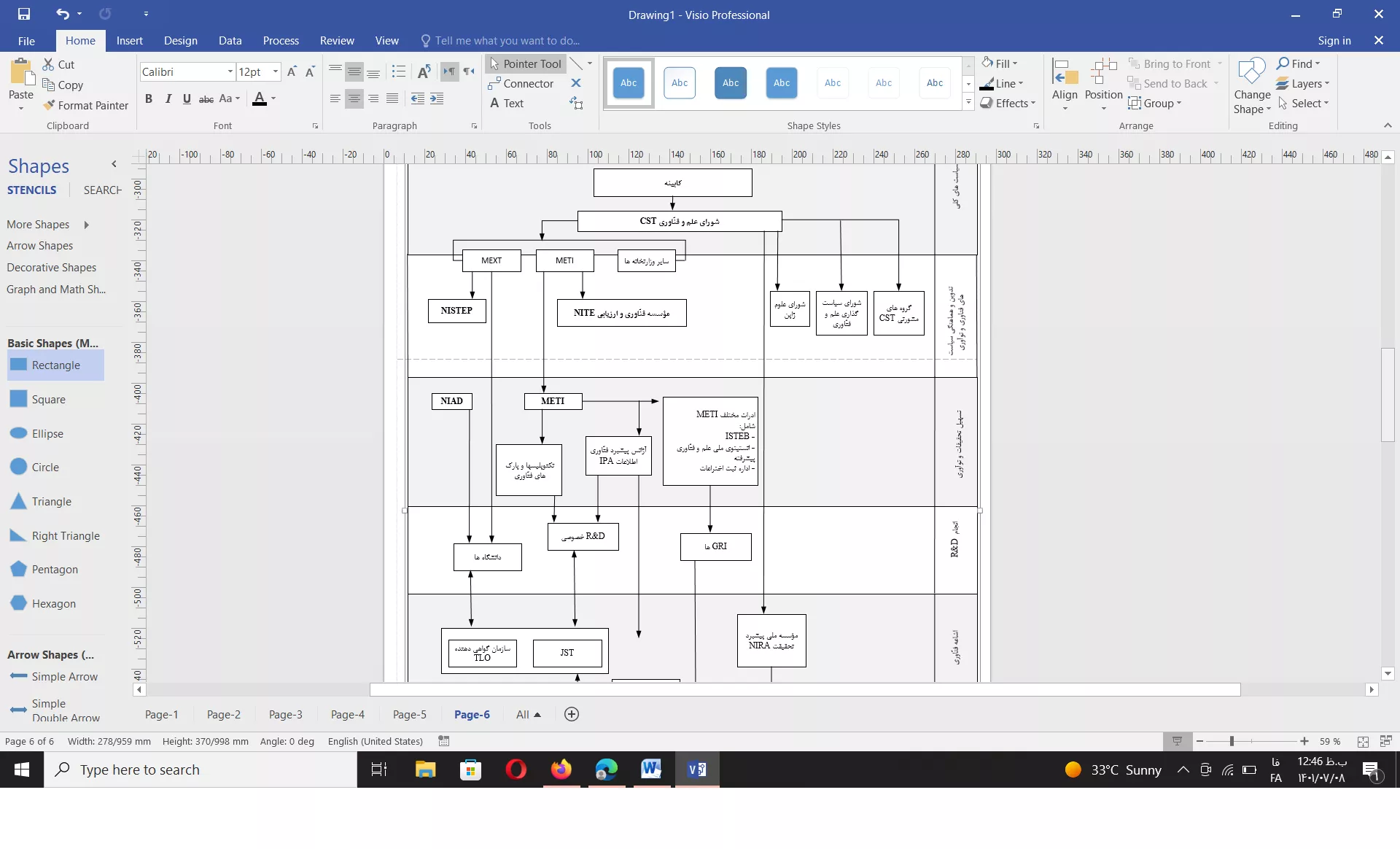The image size is (1400, 849).
Task: Toggle right text alignment
Action: 373,98
